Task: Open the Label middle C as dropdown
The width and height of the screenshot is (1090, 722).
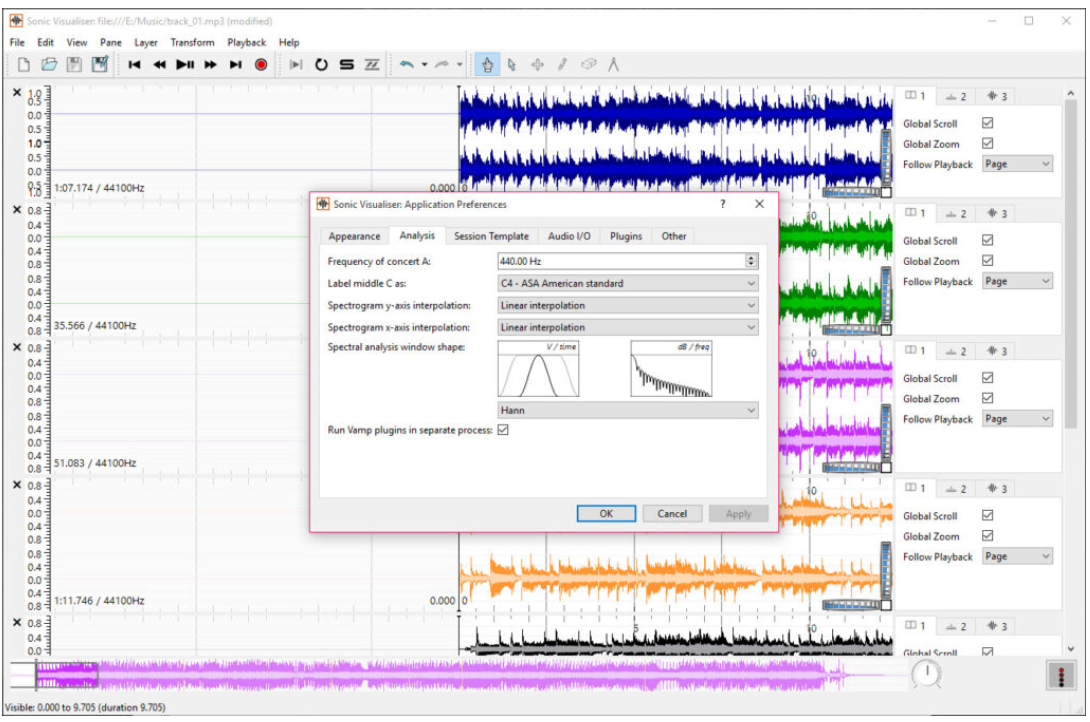Action: click(627, 283)
